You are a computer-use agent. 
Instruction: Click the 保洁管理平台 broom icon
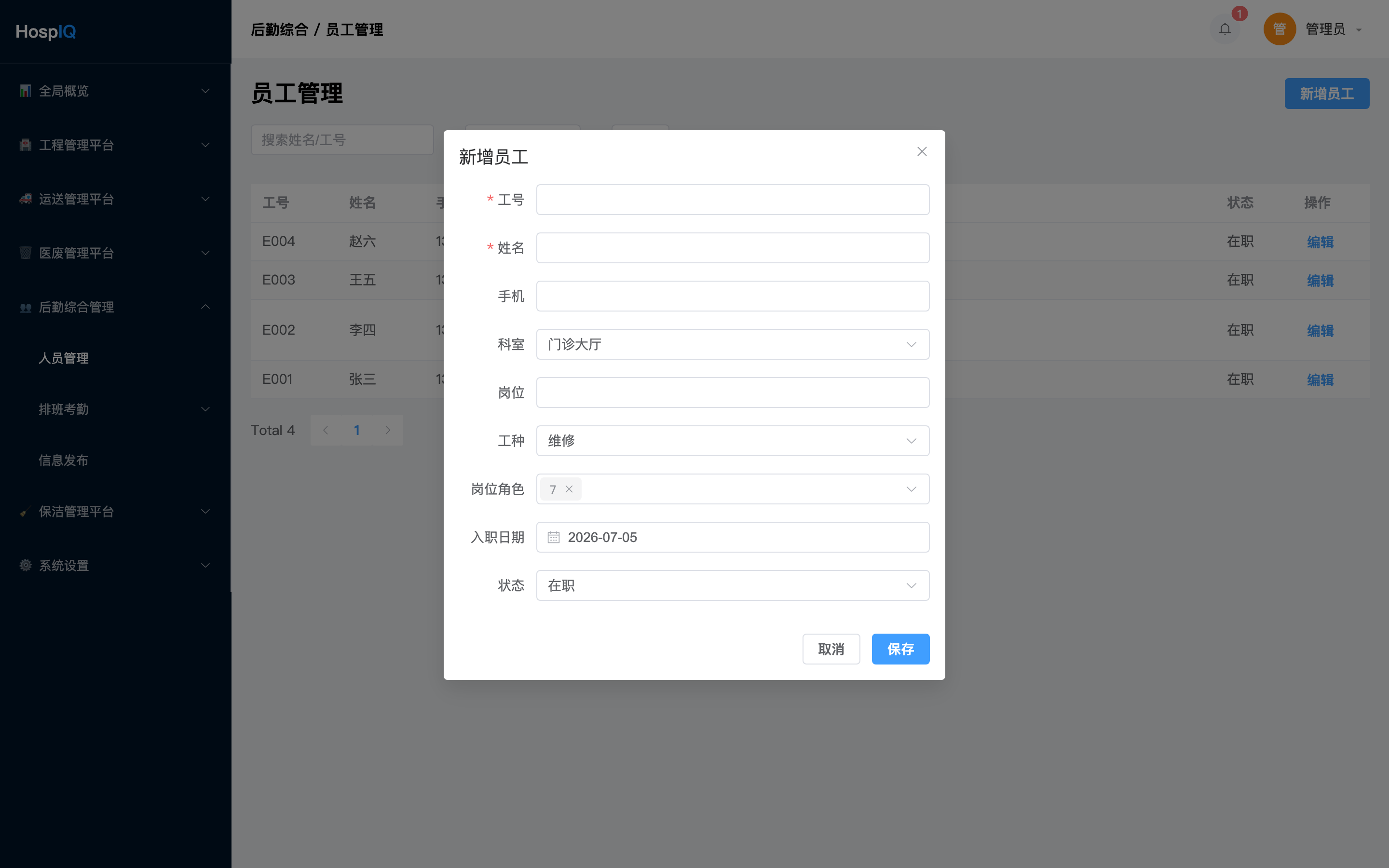coord(25,512)
